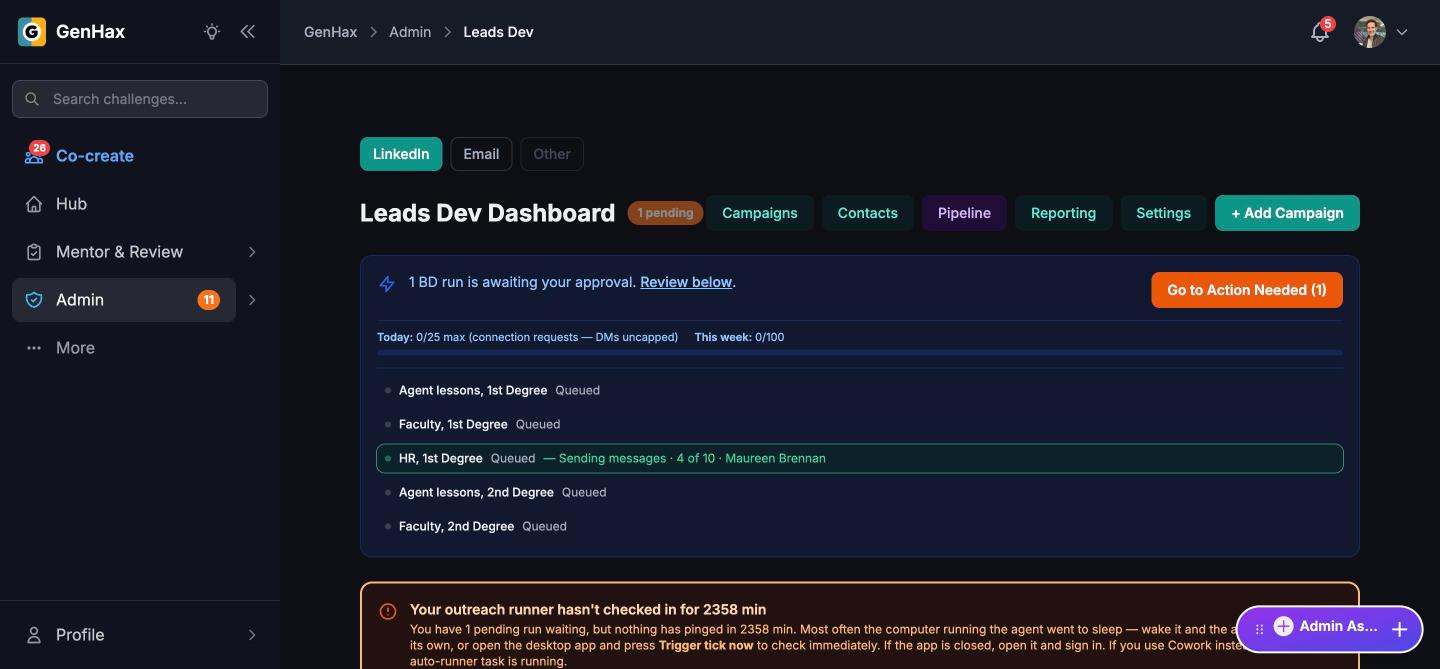
Task: Click the search magnifier icon
Action: [32, 99]
